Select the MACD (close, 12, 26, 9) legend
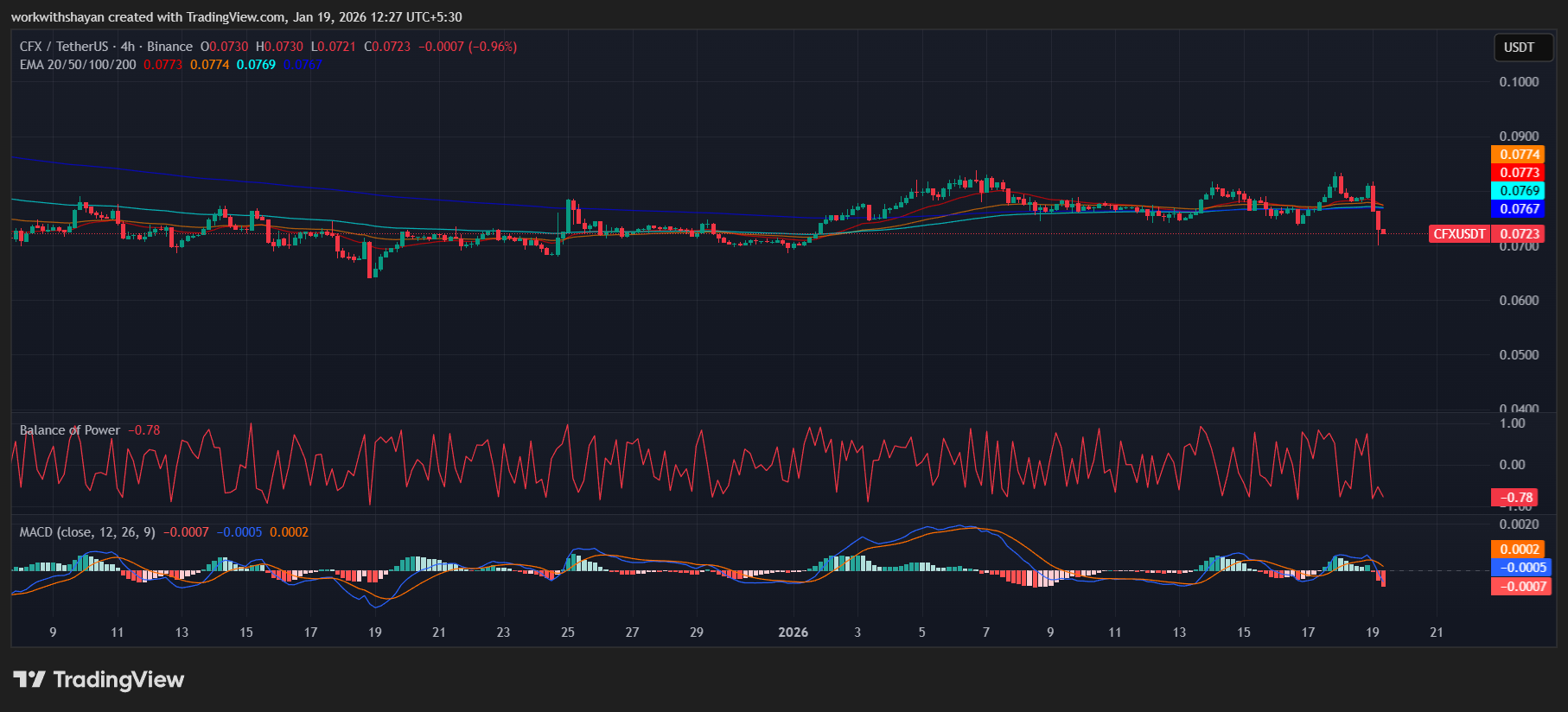This screenshot has width=1568, height=712. point(87,532)
